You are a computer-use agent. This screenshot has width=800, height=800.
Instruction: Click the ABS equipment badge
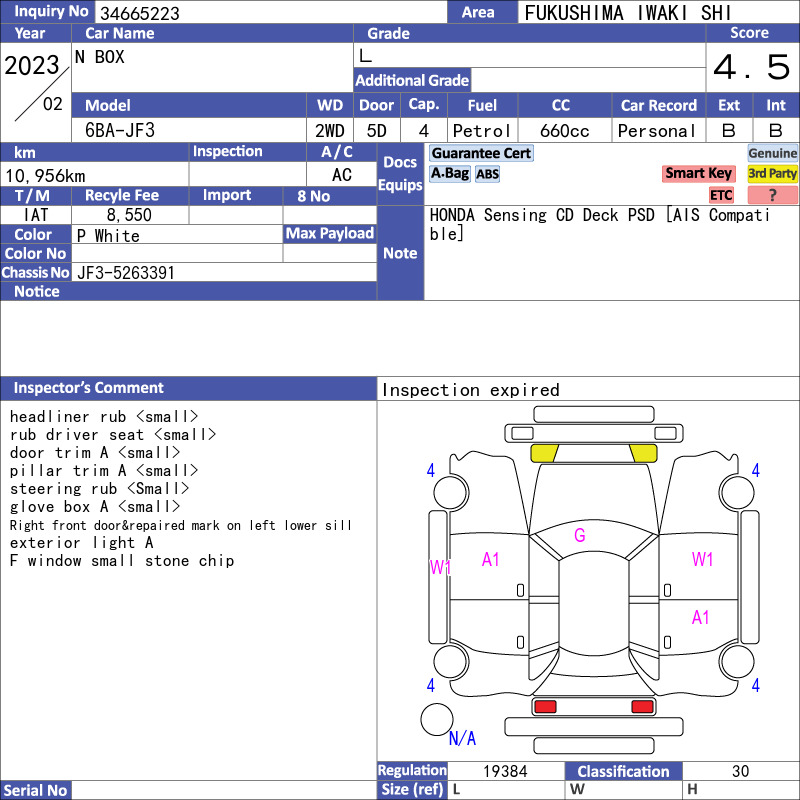487,174
